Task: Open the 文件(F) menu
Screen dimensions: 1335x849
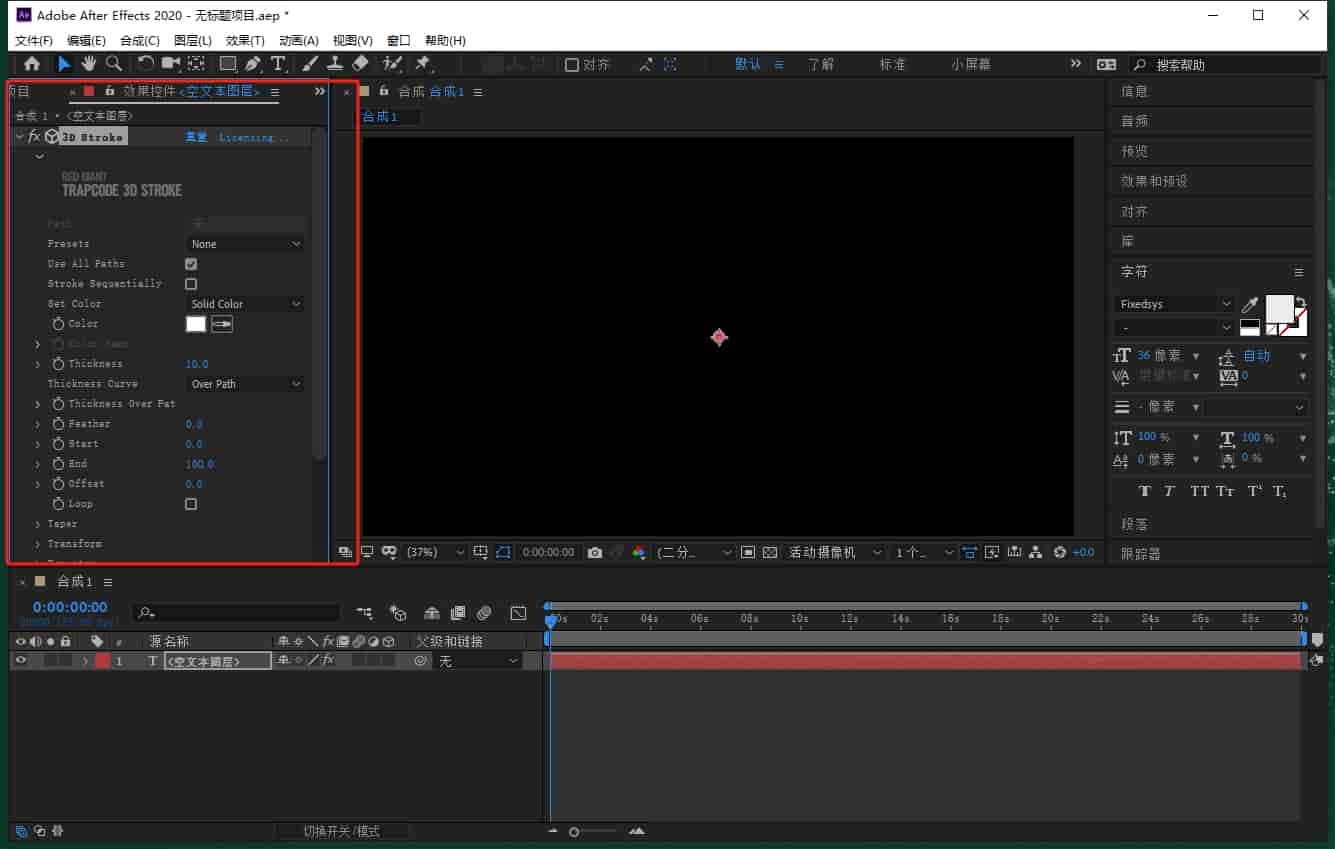Action: tap(34, 40)
